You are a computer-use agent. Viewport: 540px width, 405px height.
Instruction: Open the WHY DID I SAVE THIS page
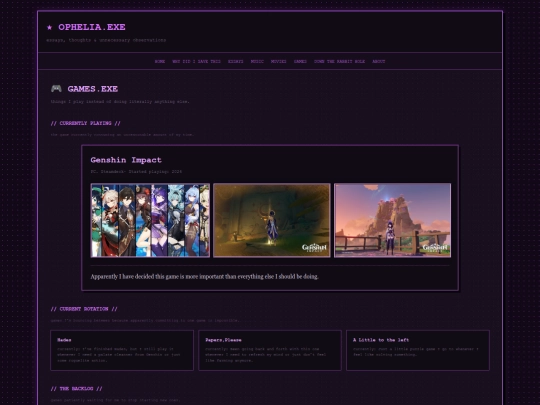[x=196, y=61]
